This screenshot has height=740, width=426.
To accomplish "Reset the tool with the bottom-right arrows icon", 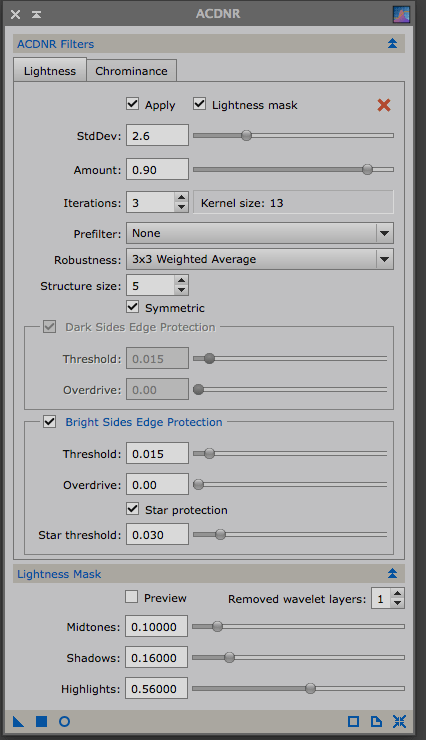I will pyautogui.click(x=399, y=721).
